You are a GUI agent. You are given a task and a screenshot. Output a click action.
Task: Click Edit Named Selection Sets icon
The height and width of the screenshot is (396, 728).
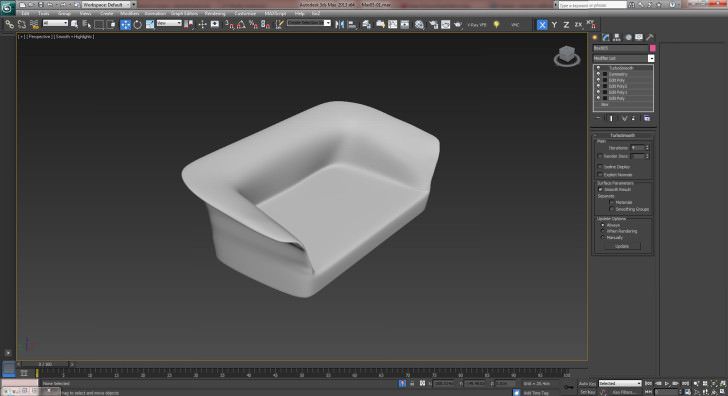click(279, 24)
